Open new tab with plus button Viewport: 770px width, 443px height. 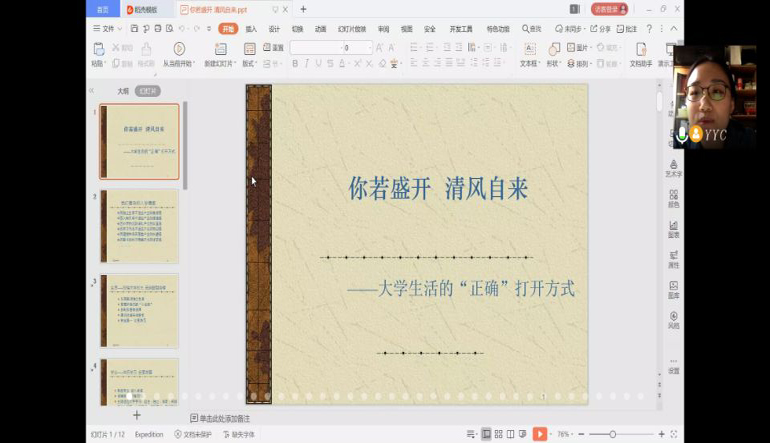[x=303, y=9]
